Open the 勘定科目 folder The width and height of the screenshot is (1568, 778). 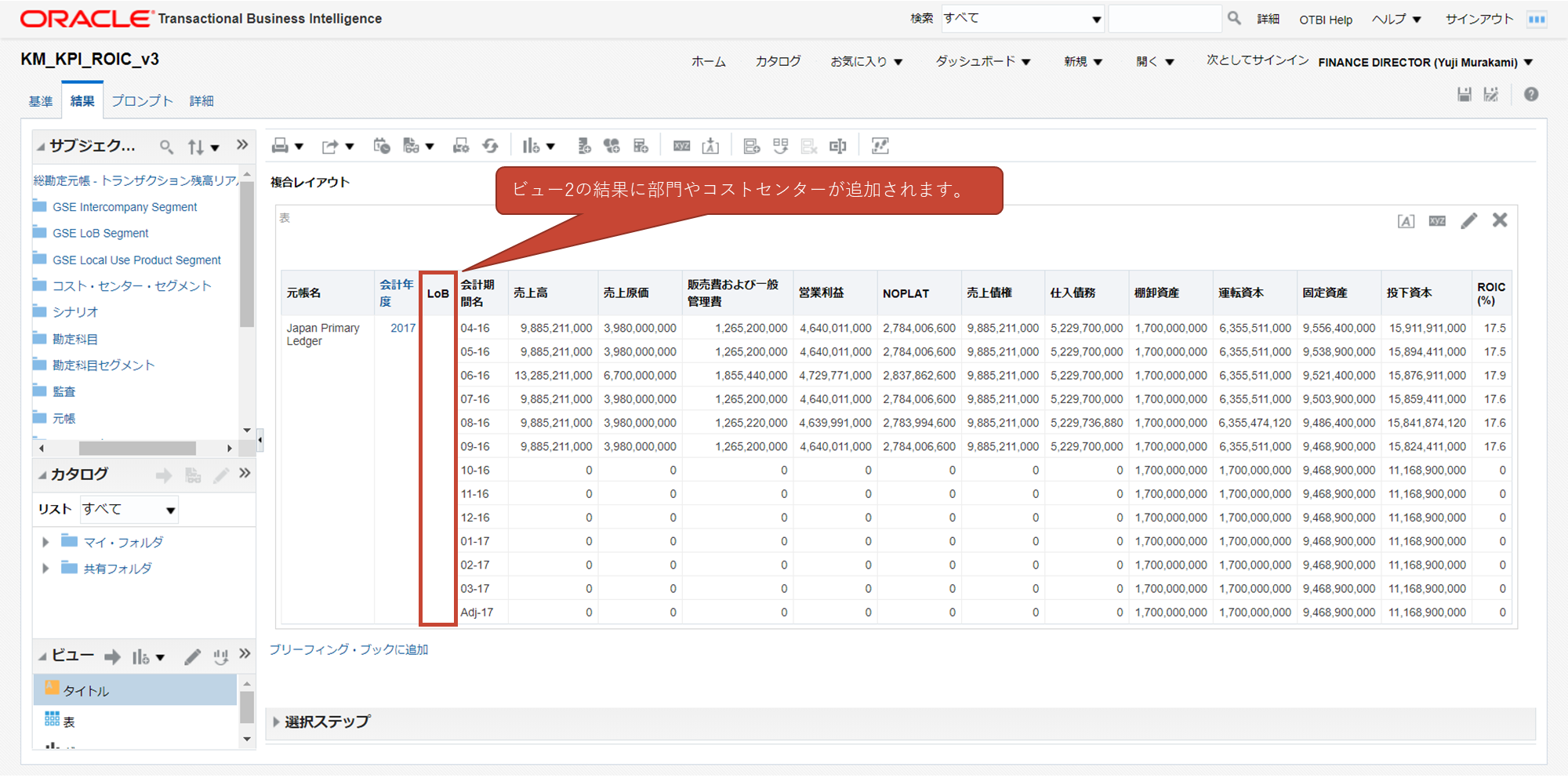point(75,339)
